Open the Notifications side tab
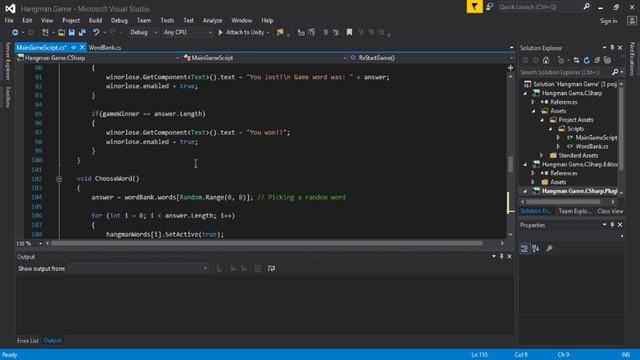The image size is (640, 360). click(632, 59)
